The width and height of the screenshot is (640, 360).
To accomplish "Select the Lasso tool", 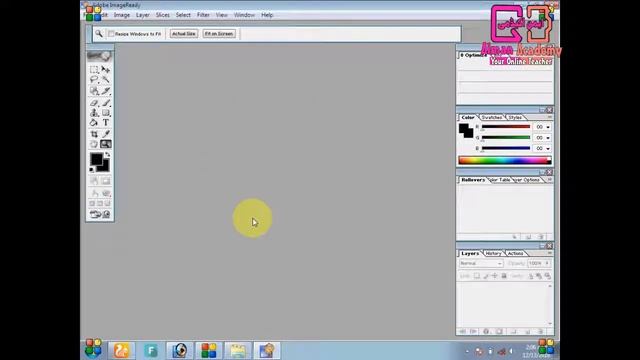I will point(94,80).
